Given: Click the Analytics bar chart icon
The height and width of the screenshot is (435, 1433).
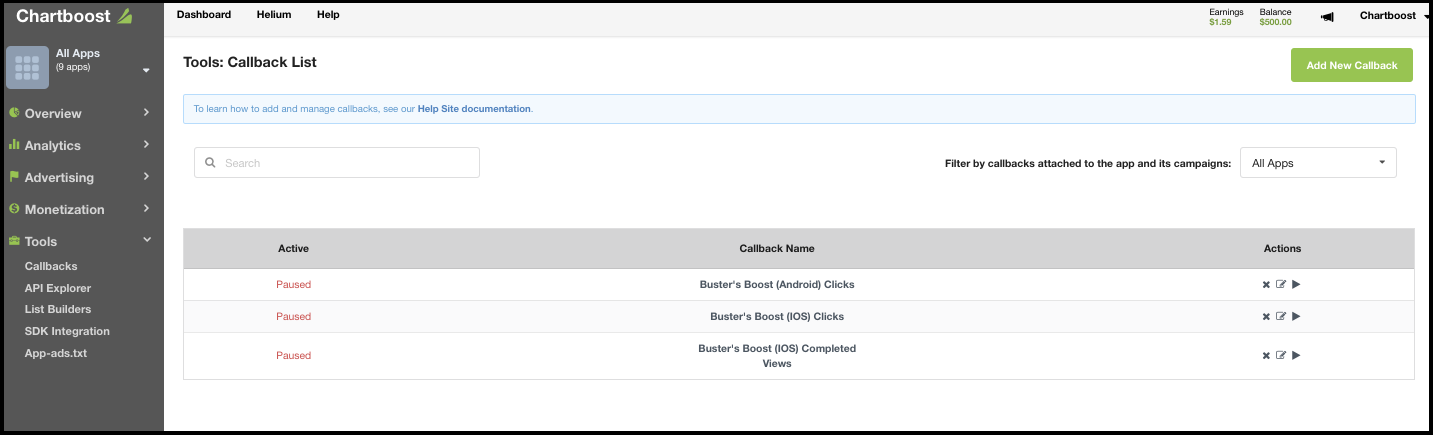Looking at the screenshot, I should (14, 145).
